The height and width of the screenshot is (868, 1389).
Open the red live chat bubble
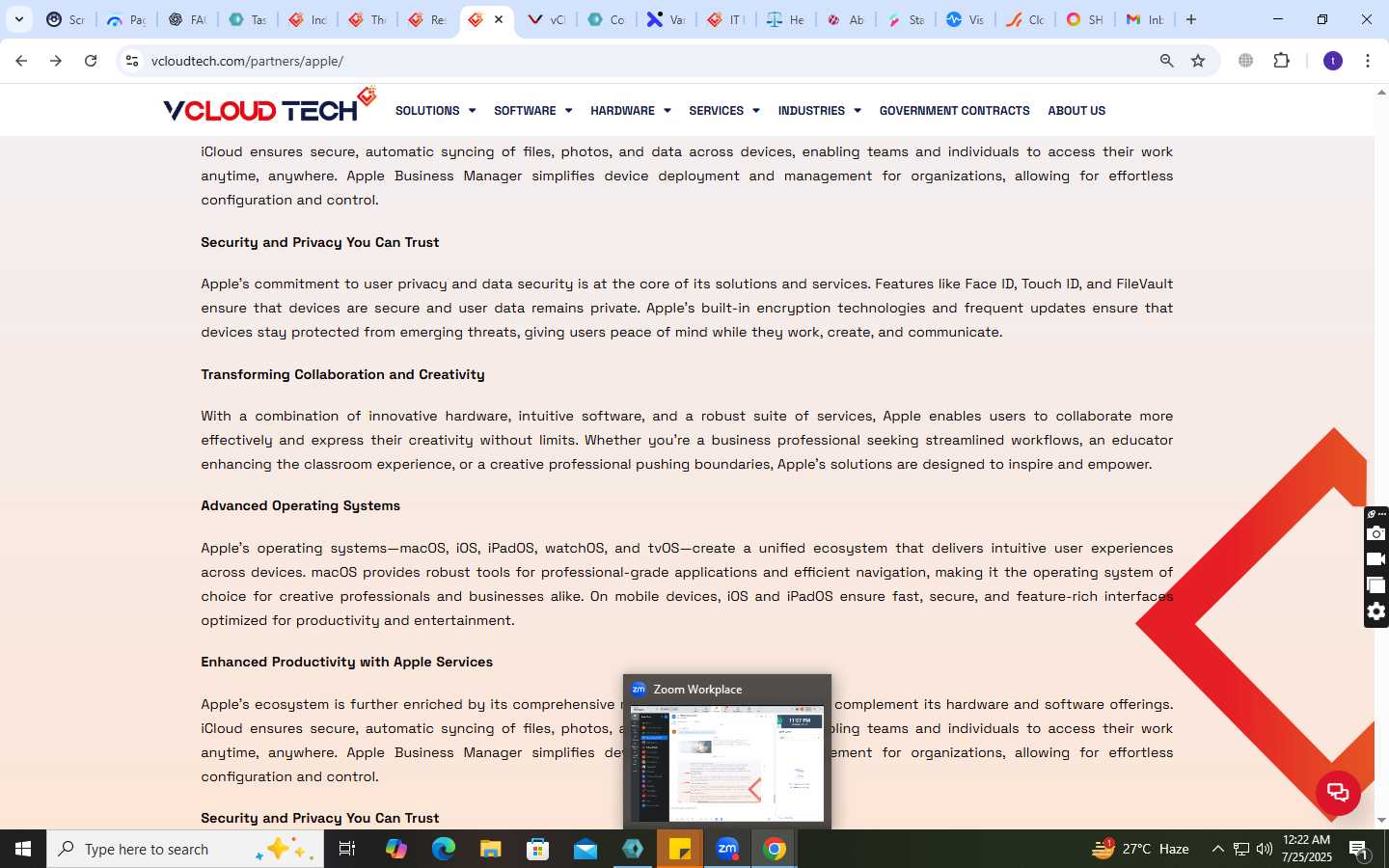coord(1338,793)
